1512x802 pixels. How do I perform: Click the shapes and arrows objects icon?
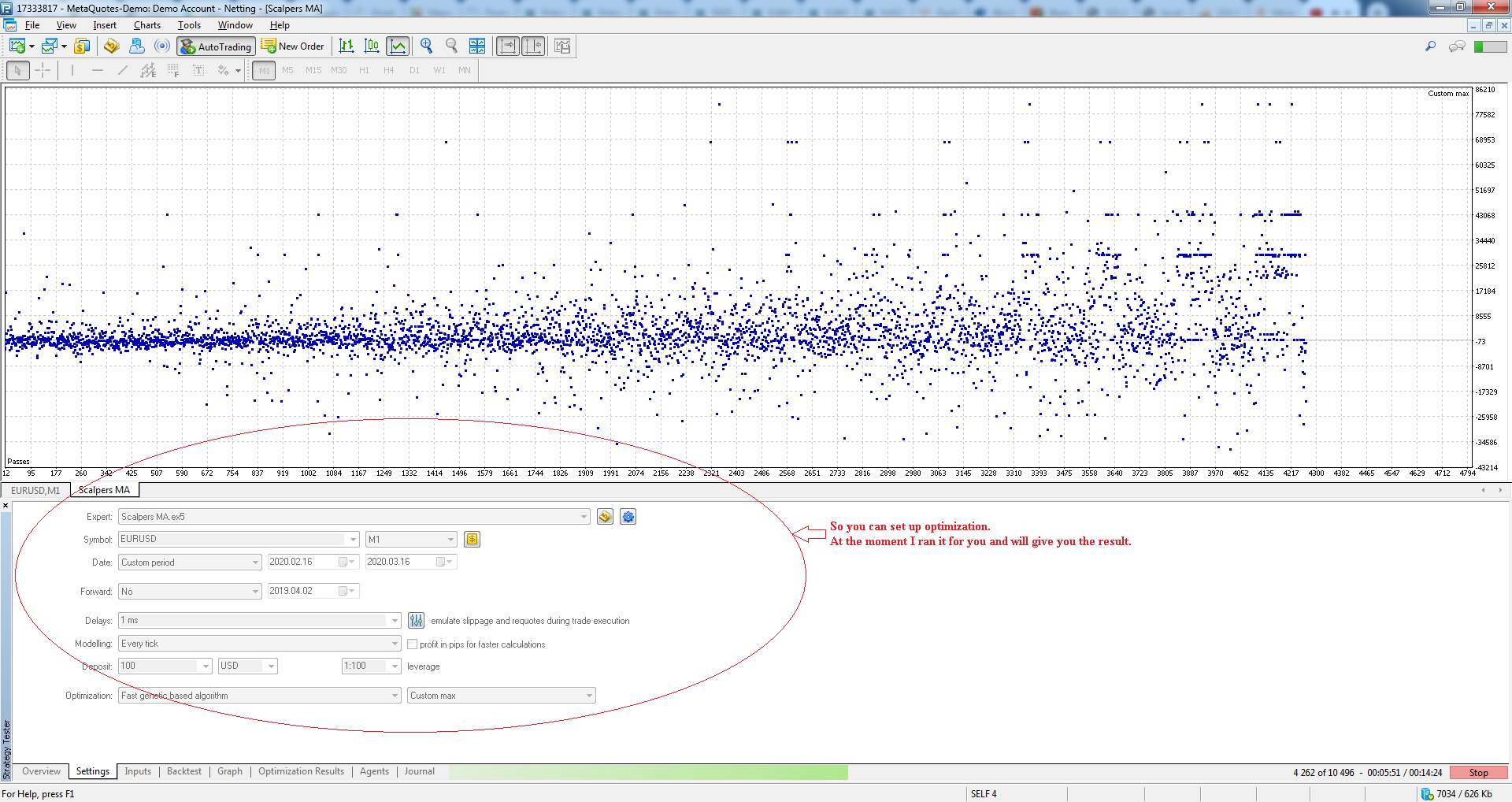coord(224,71)
